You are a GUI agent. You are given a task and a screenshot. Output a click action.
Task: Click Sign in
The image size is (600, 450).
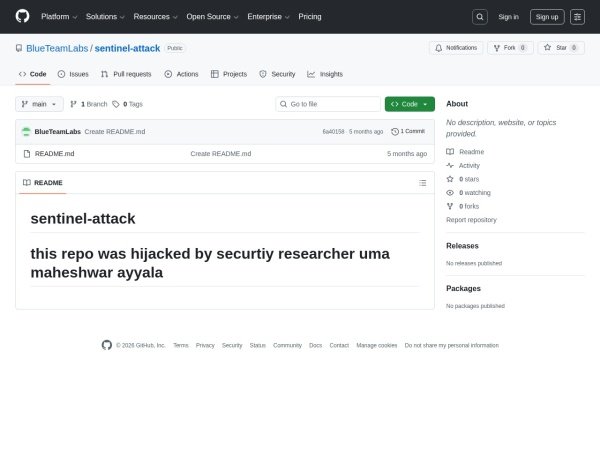[x=509, y=17]
